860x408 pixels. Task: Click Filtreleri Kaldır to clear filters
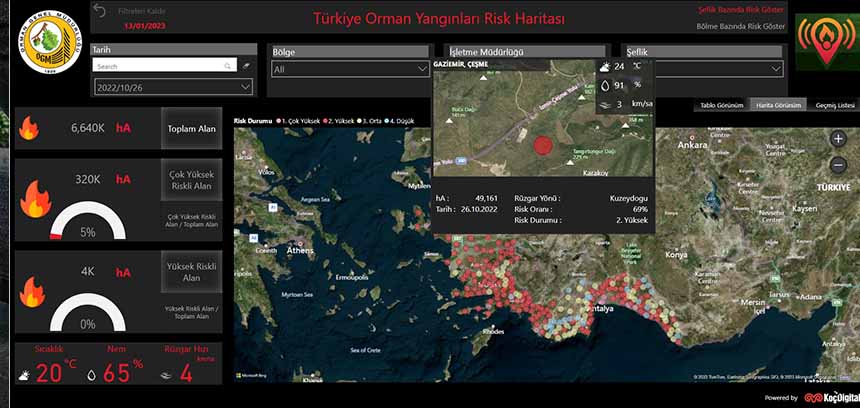[142, 11]
